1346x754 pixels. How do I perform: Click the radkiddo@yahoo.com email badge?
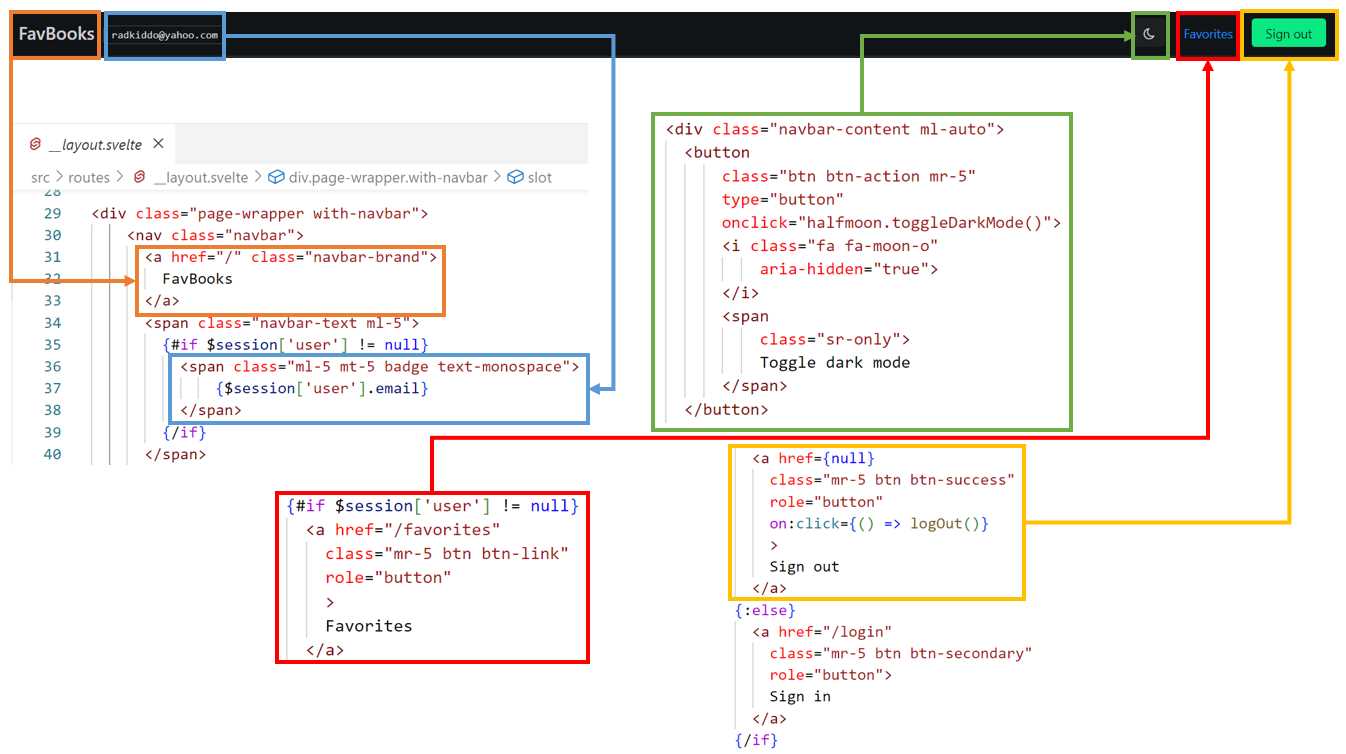pyautogui.click(x=165, y=35)
